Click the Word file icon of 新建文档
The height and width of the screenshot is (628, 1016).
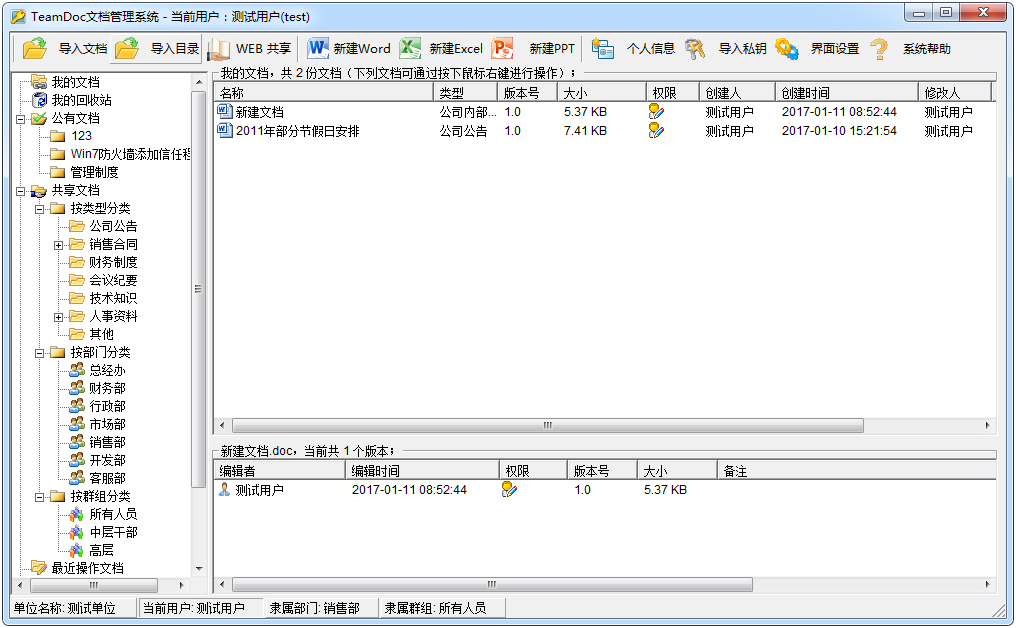[x=225, y=111]
